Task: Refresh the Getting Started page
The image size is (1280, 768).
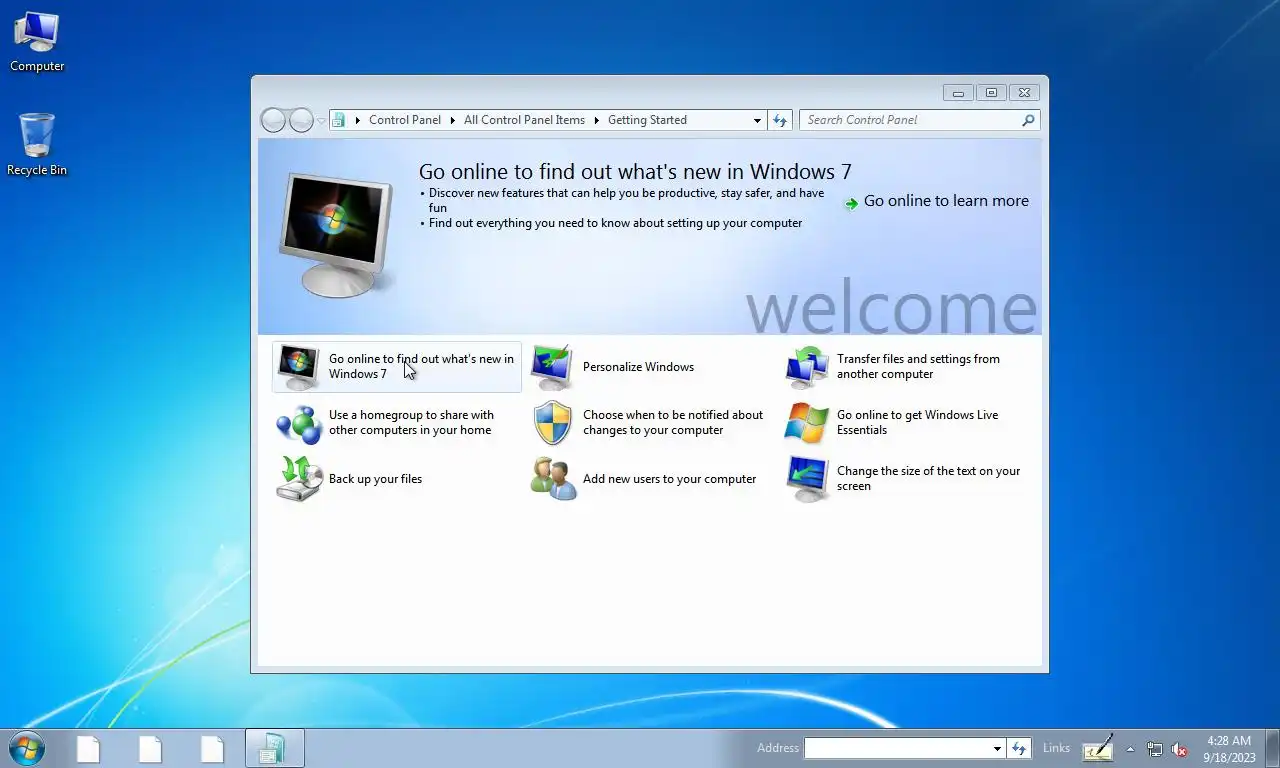Action: pyautogui.click(x=780, y=120)
